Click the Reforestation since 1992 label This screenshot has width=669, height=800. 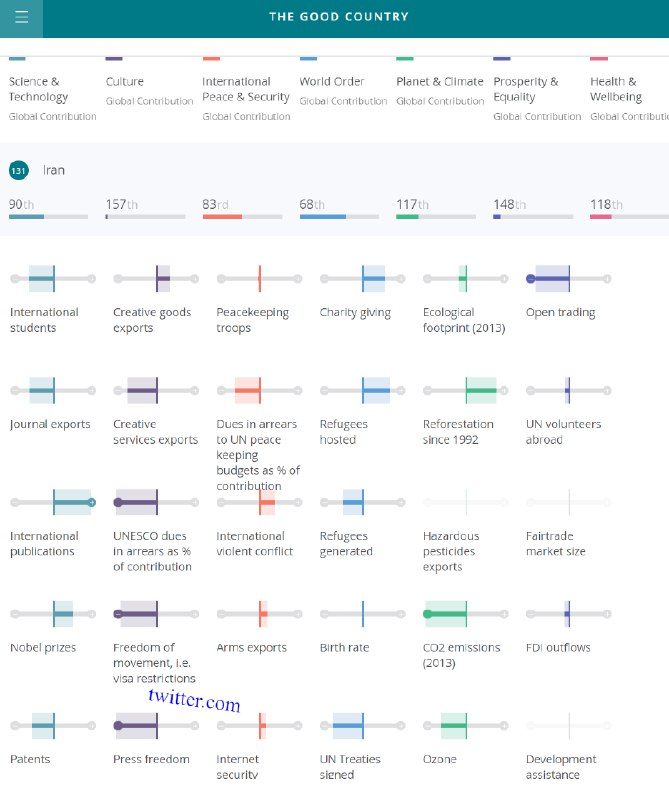[458, 431]
